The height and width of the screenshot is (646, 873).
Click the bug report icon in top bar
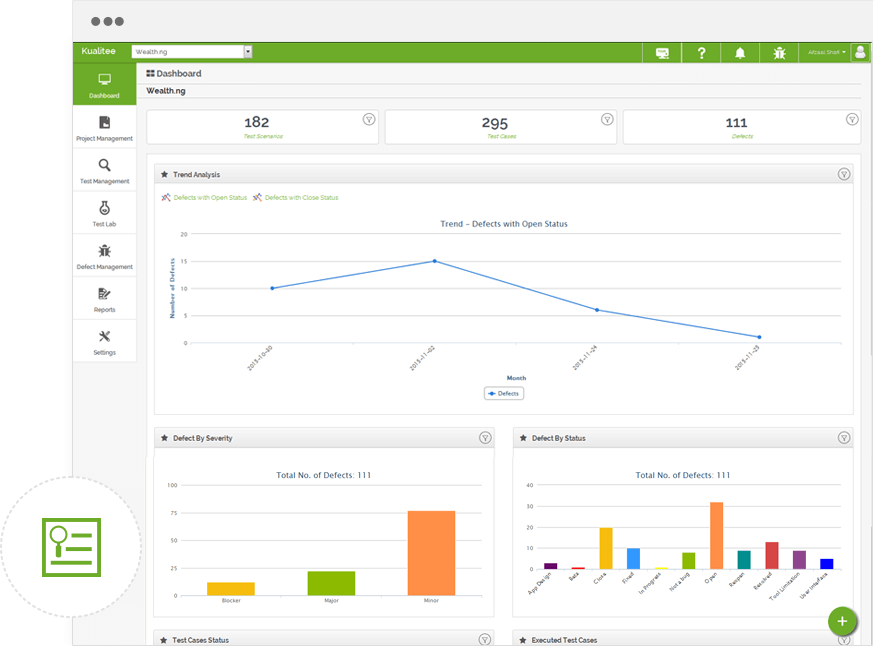tap(779, 51)
